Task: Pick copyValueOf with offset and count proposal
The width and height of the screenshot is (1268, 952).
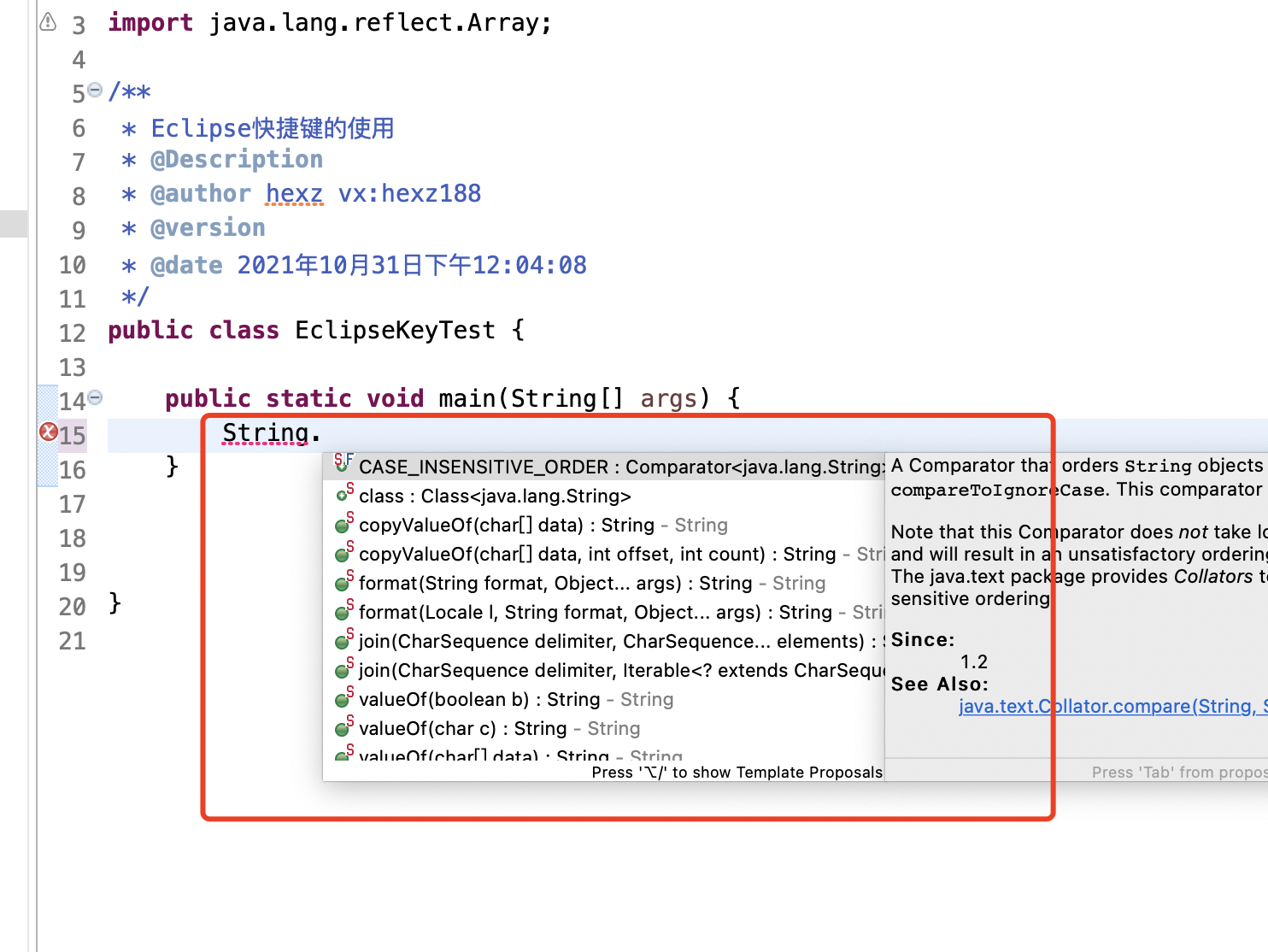Action: [x=596, y=555]
